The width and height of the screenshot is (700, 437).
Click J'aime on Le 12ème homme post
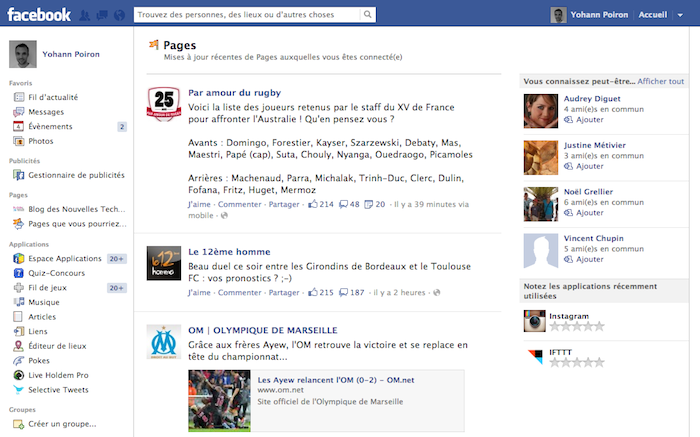pyautogui.click(x=199, y=293)
